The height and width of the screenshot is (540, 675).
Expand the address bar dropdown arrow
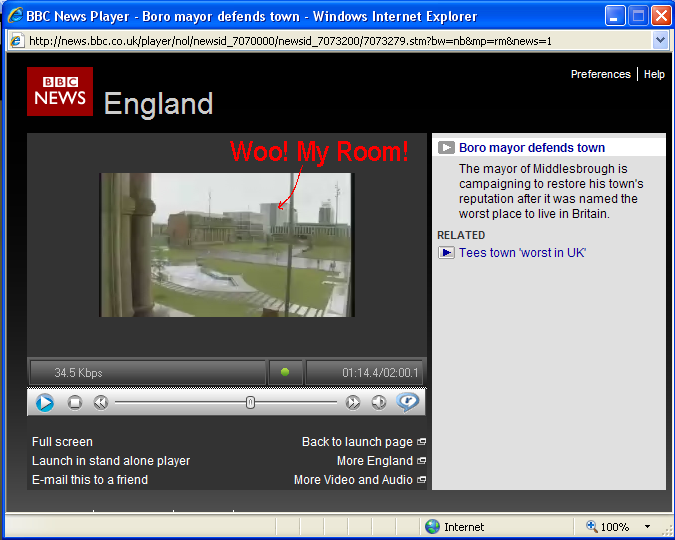point(660,41)
